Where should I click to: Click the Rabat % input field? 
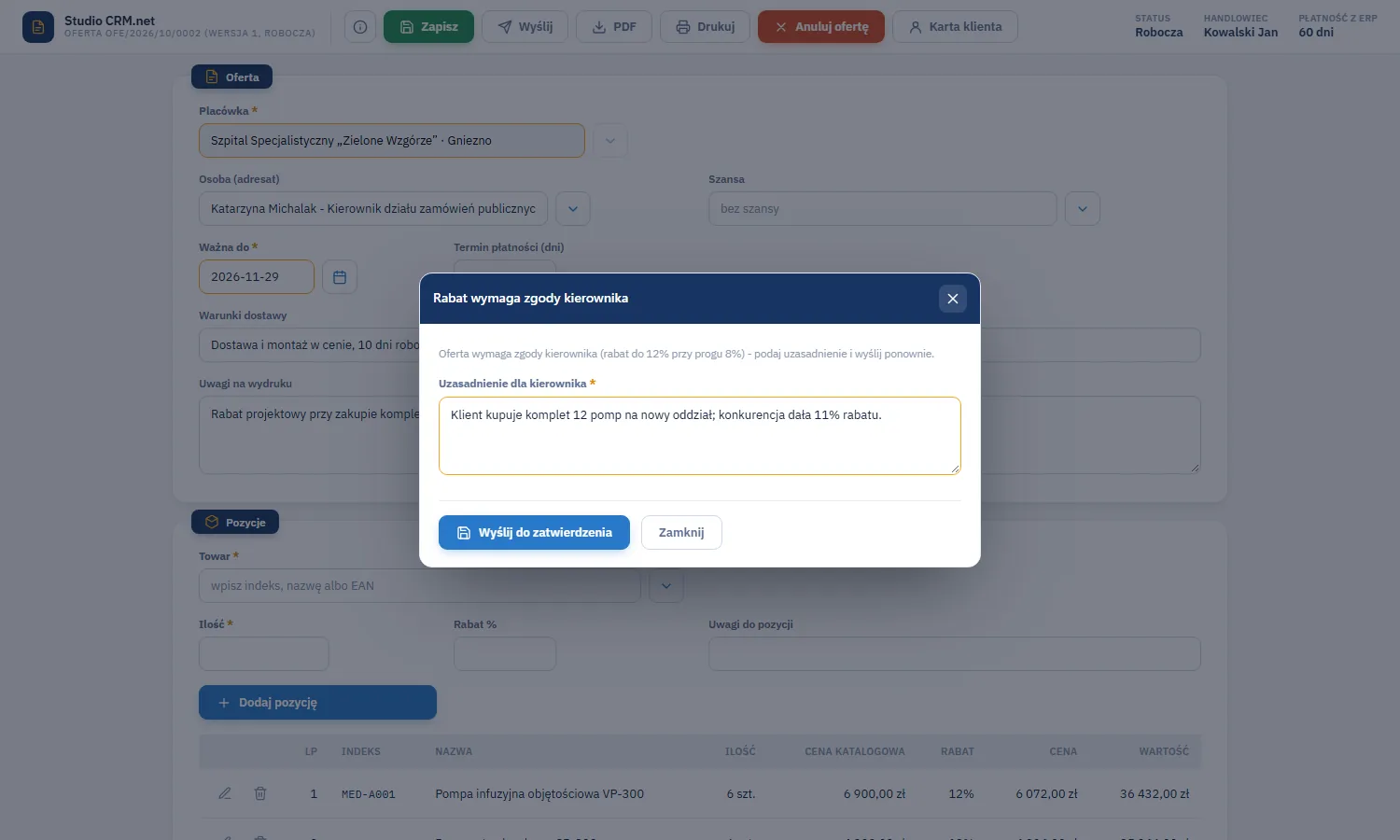tap(505, 654)
